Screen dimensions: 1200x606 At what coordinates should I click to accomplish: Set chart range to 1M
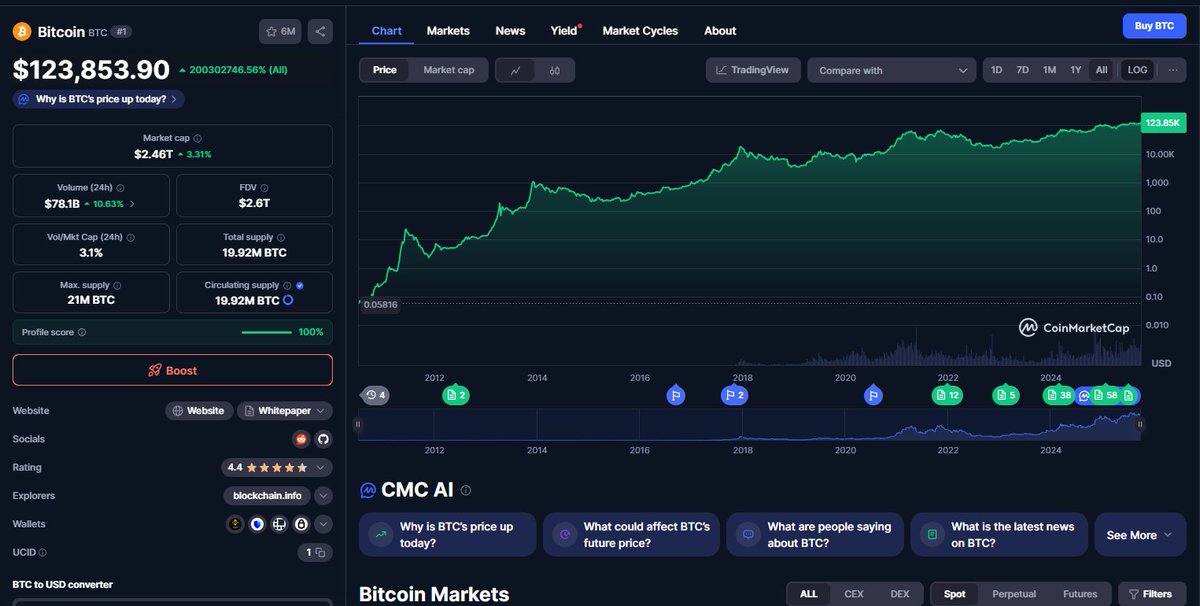point(1049,70)
